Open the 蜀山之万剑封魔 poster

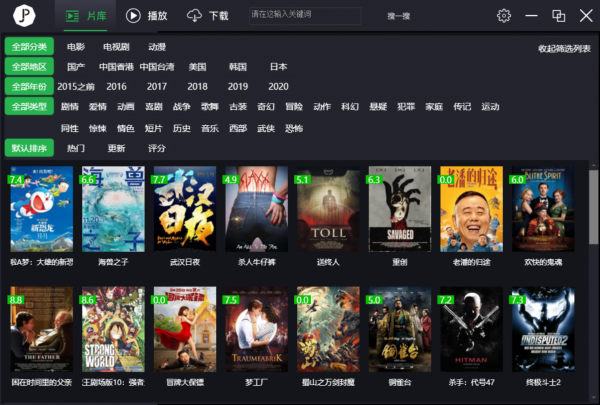click(328, 329)
